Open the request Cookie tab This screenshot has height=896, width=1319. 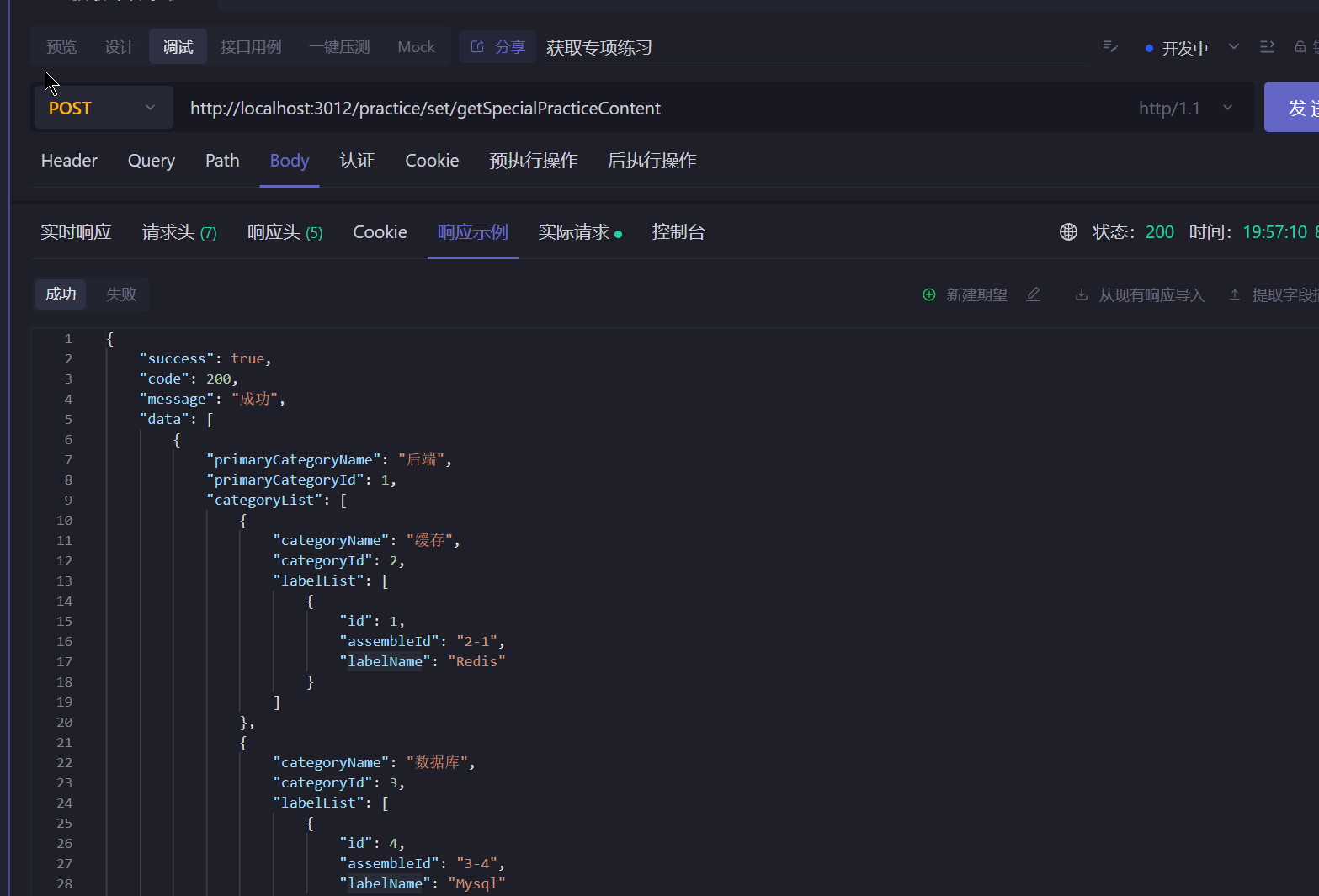[432, 161]
